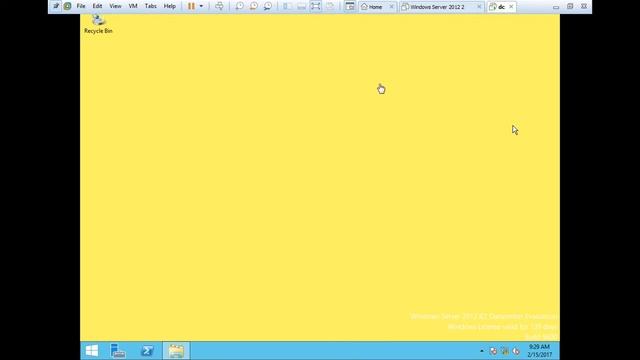640x360 pixels.
Task: Toggle the thumbnail bar view icon
Action: (x=301, y=6)
